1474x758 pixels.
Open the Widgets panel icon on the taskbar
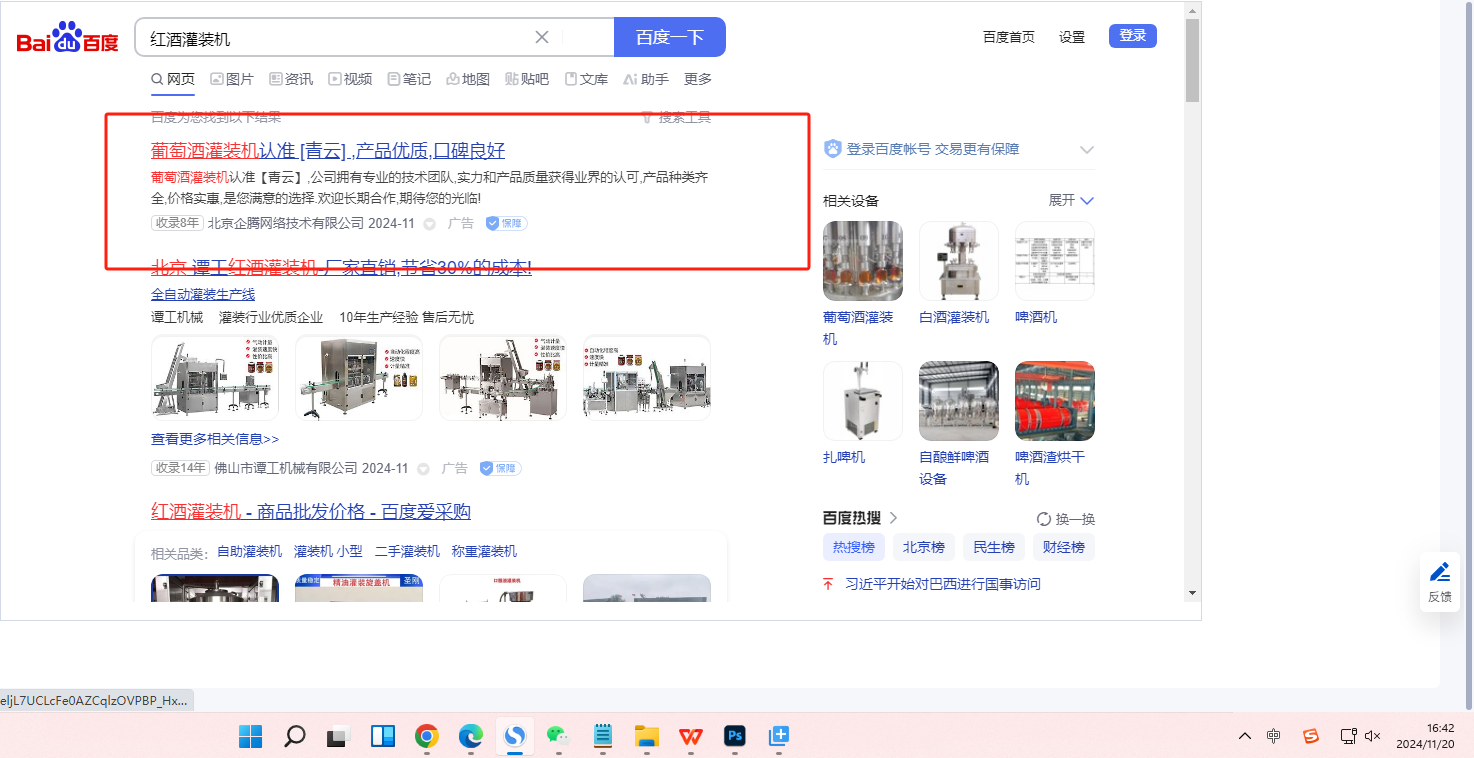(382, 737)
